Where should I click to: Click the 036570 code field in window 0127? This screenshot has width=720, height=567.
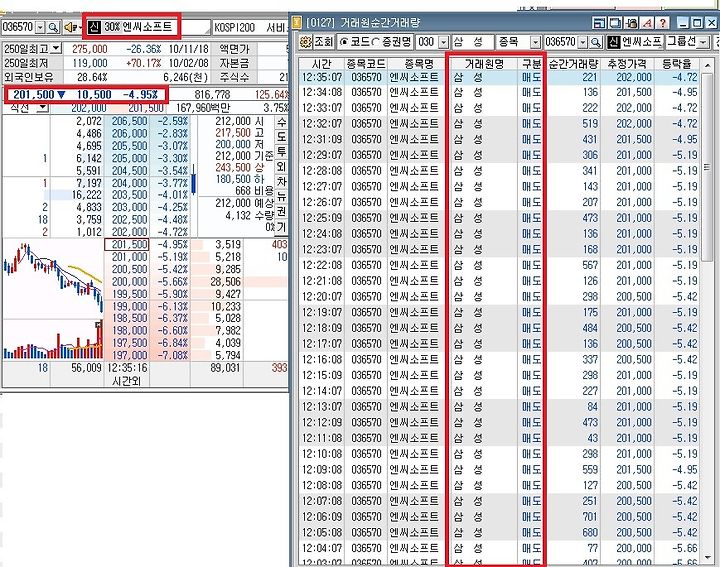(561, 43)
